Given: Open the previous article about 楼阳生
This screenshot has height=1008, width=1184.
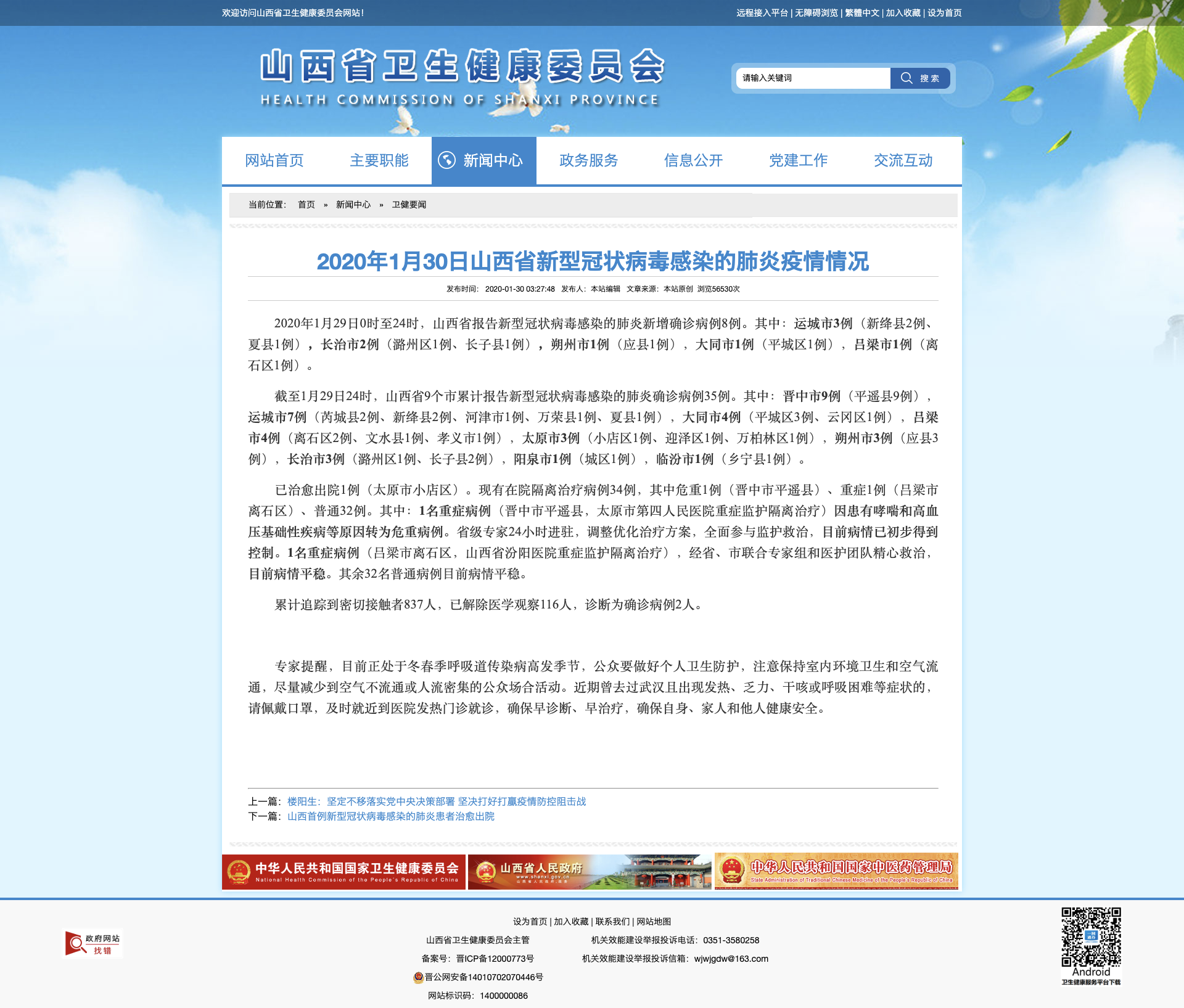Looking at the screenshot, I should 437,801.
